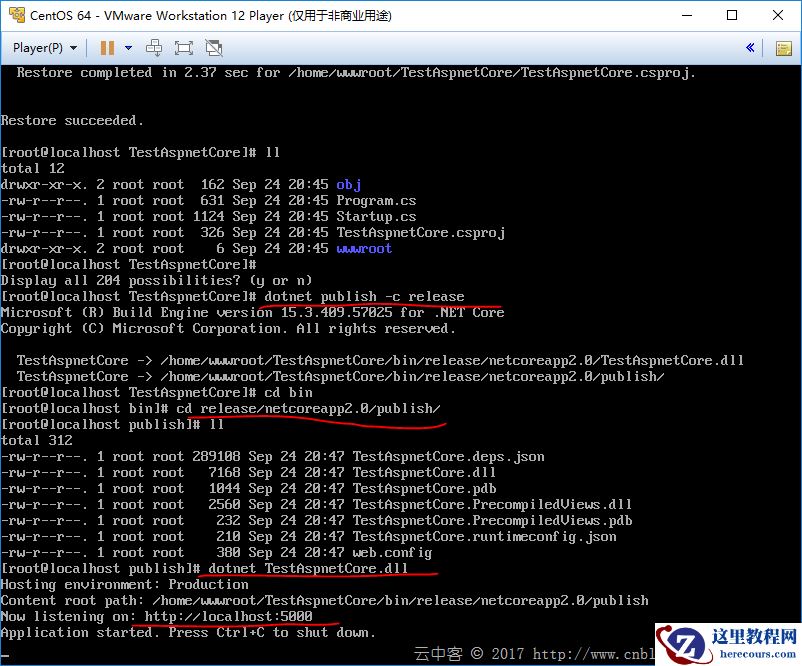Click 'Copyright (C) Microsoft Corporation' line

click(x=228, y=328)
